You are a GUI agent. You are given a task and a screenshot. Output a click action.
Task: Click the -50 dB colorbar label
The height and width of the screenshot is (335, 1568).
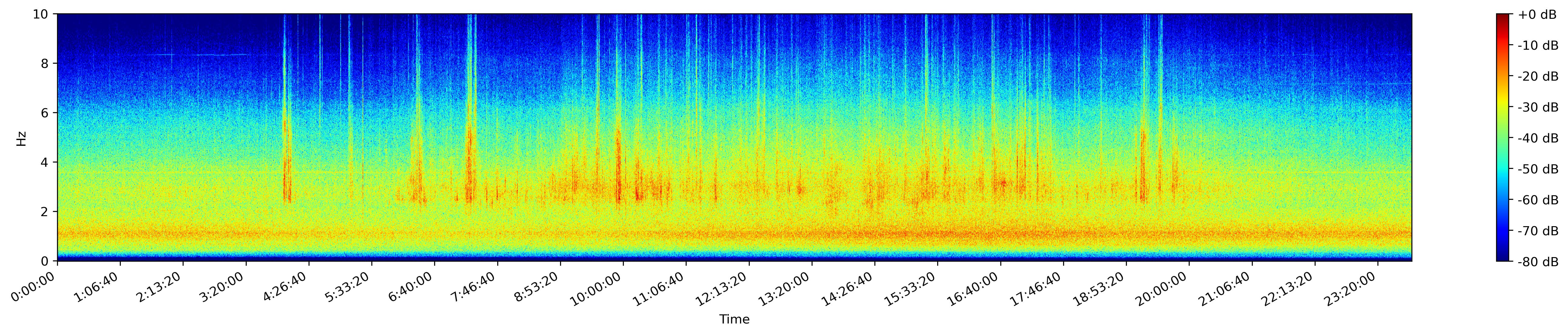[1538, 170]
